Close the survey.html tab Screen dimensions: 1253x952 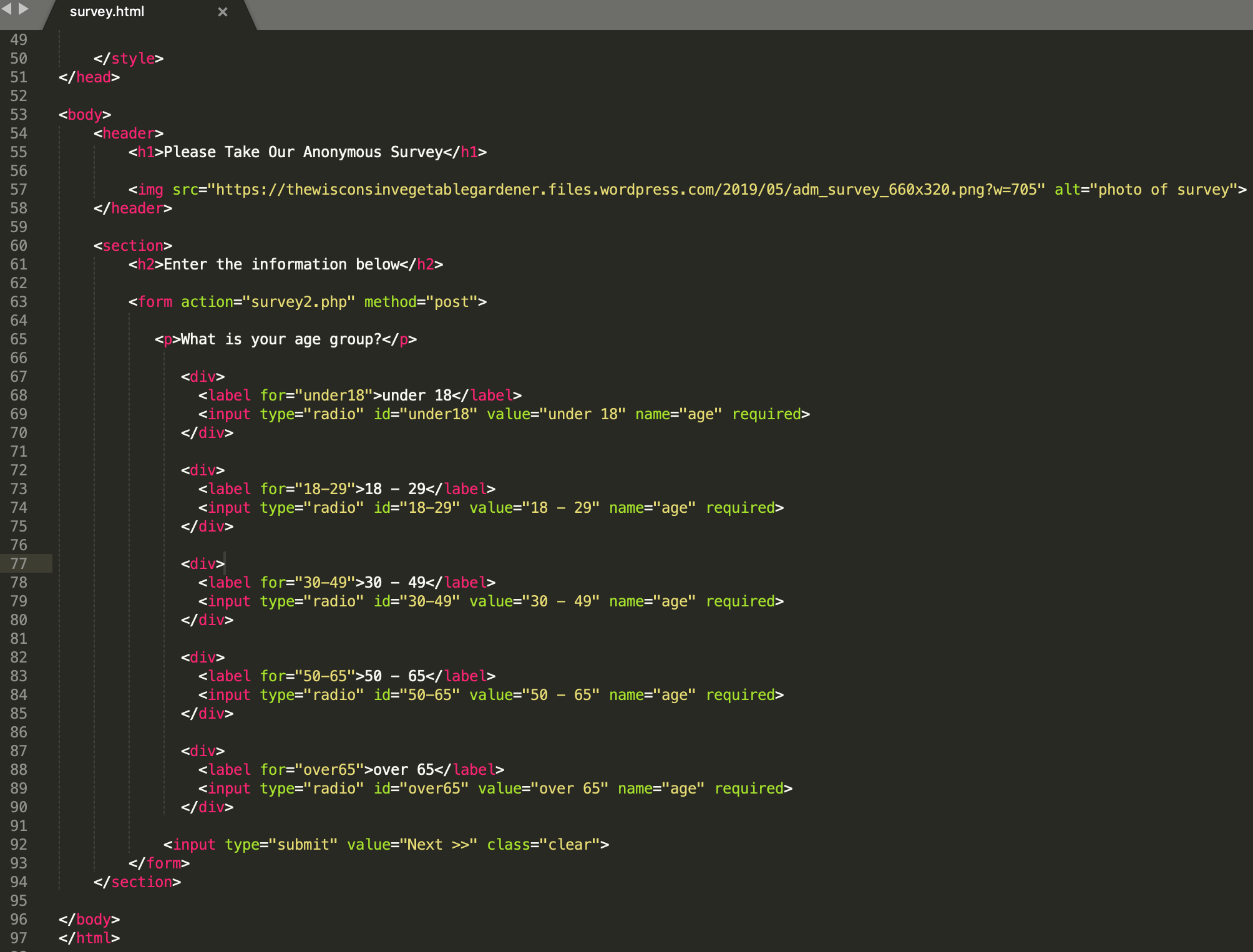click(223, 11)
